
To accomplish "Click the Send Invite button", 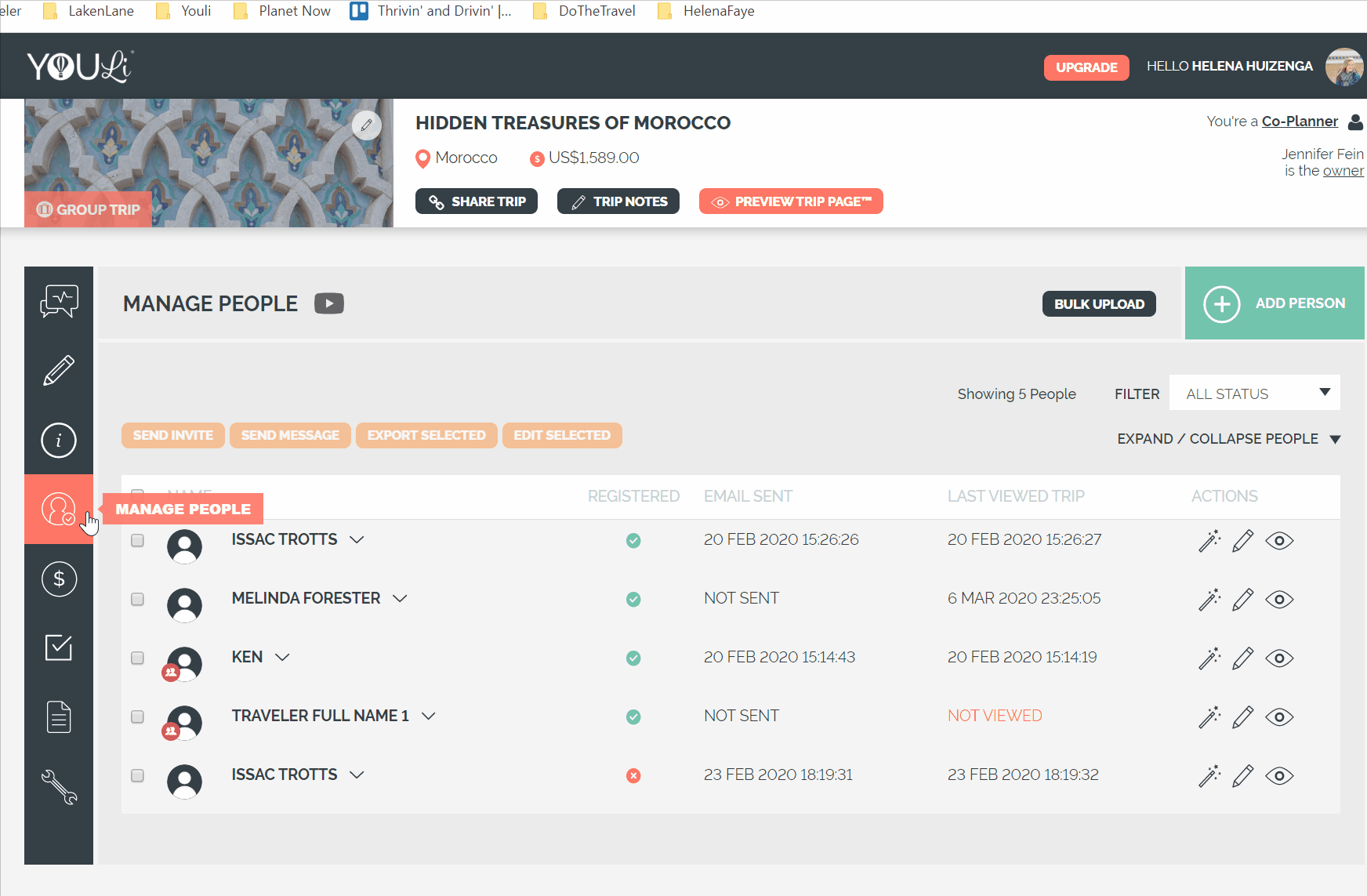I will pyautogui.click(x=173, y=435).
